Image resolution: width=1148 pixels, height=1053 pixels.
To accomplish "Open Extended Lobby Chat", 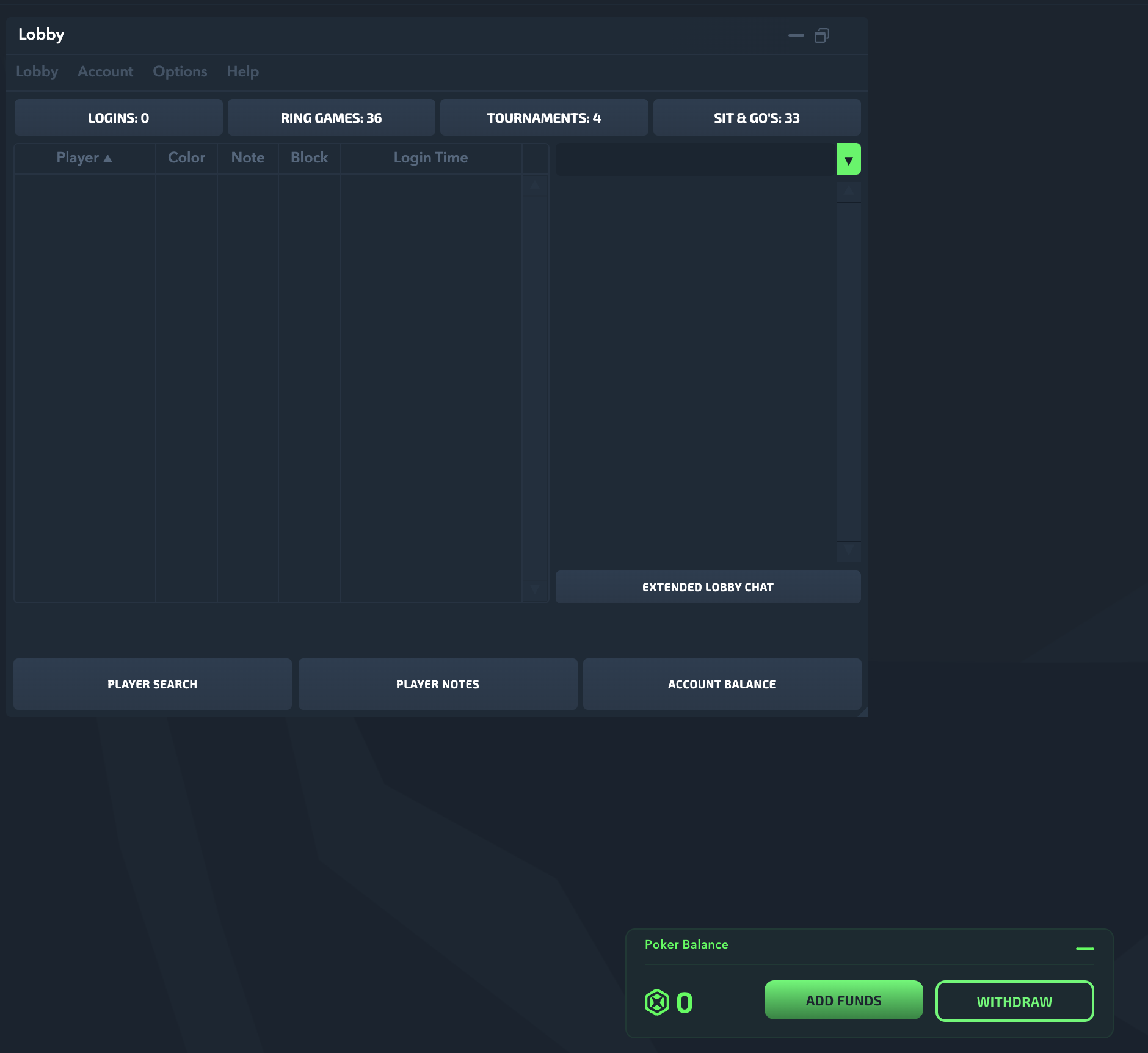I will point(708,587).
